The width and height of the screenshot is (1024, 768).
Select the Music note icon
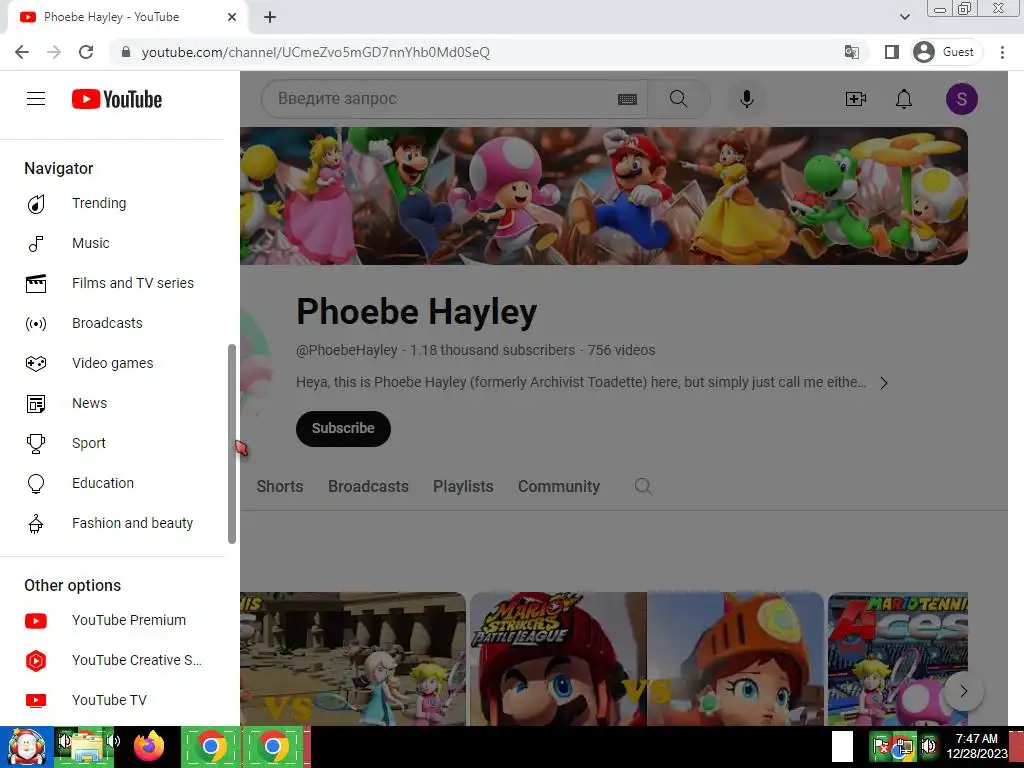point(36,244)
